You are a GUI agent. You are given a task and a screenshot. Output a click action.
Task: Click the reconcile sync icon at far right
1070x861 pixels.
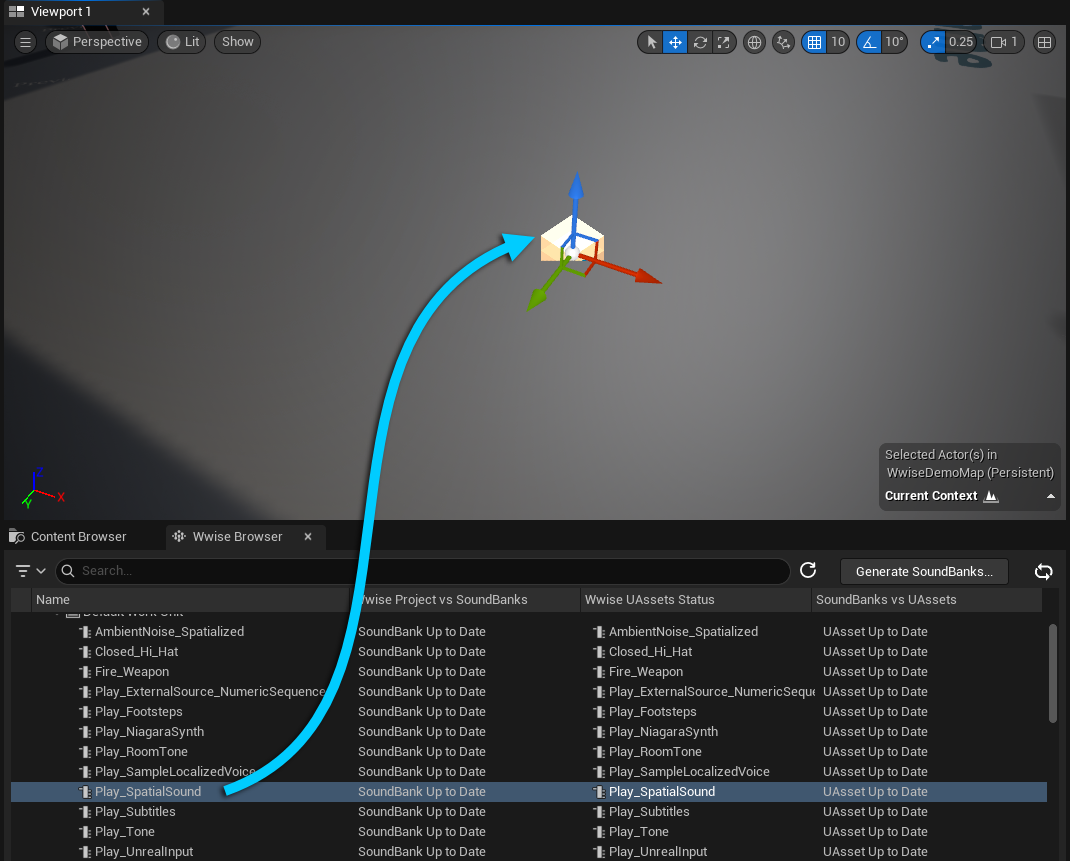point(1043,571)
